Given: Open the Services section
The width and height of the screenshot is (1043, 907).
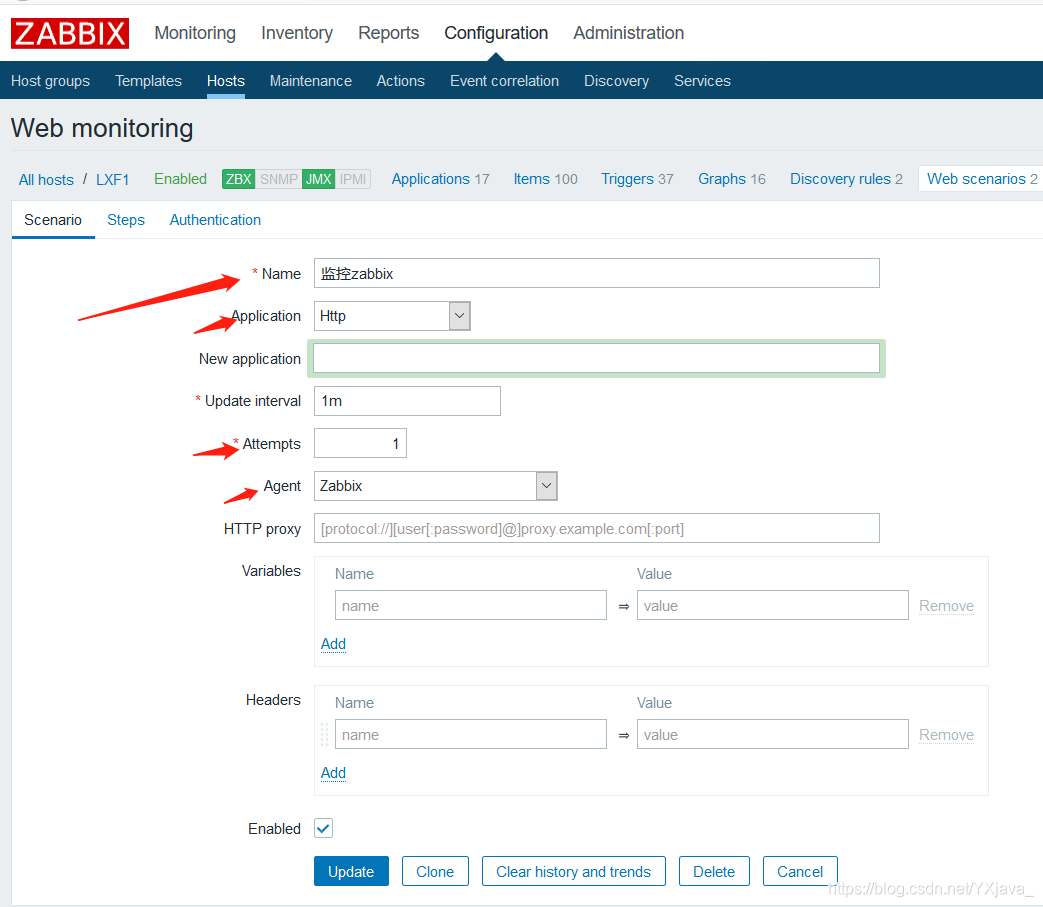Looking at the screenshot, I should tap(702, 80).
